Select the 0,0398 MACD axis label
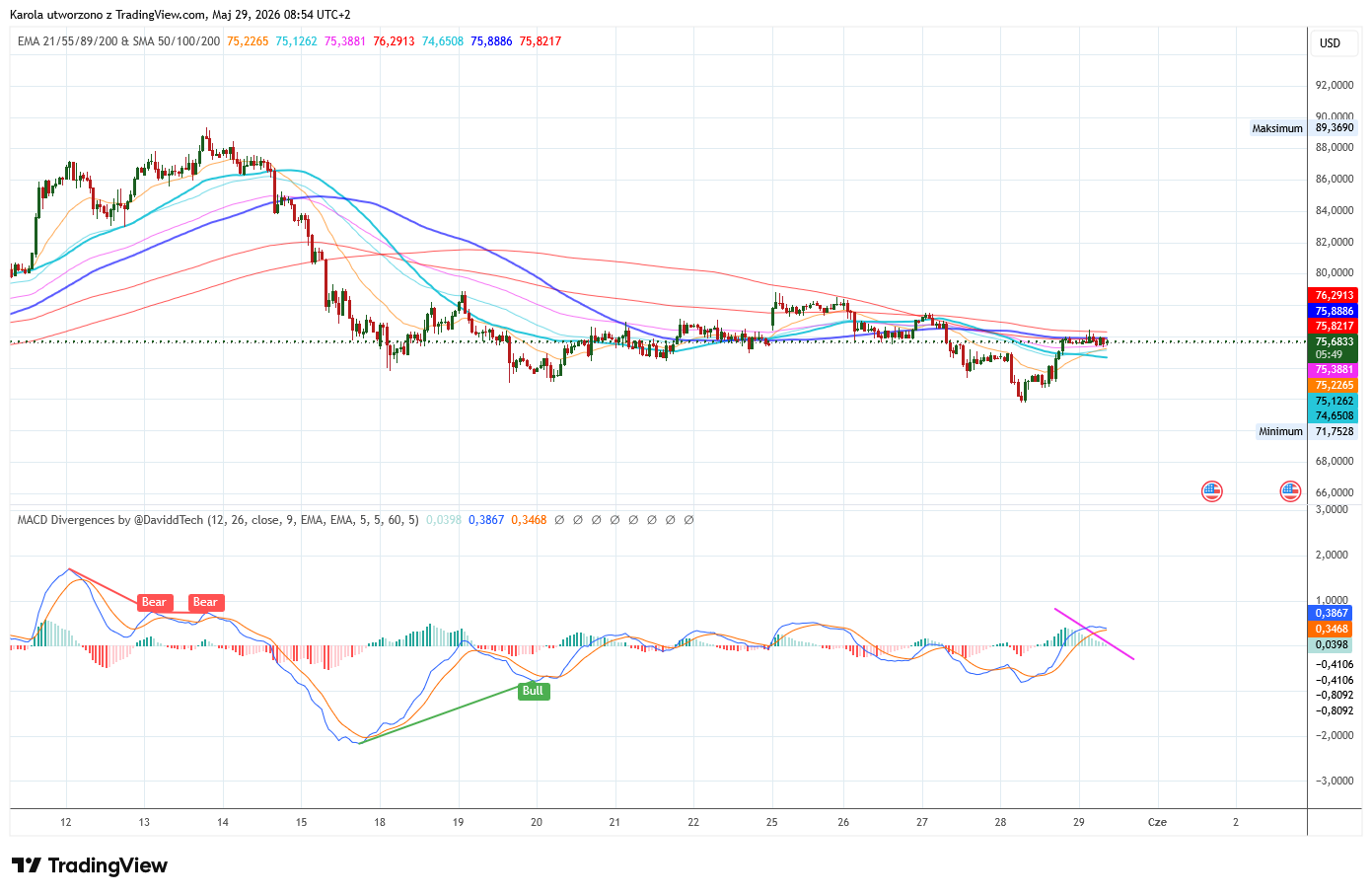 1332,644
